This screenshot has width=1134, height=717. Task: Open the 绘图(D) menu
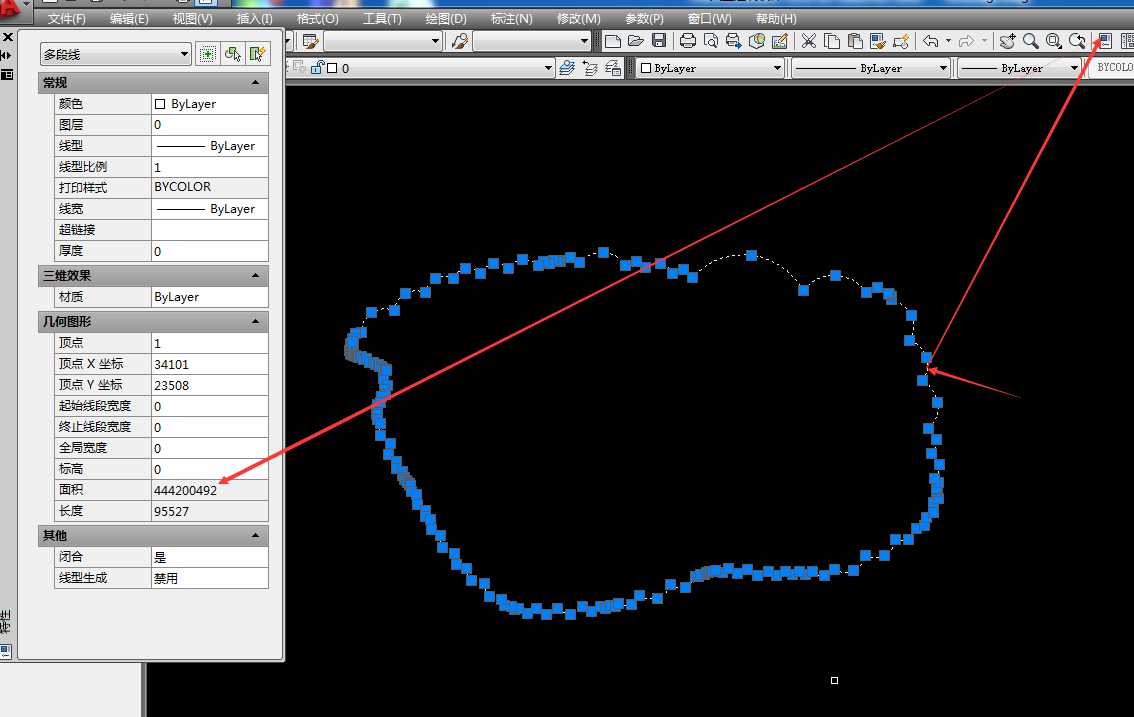[x=446, y=19]
